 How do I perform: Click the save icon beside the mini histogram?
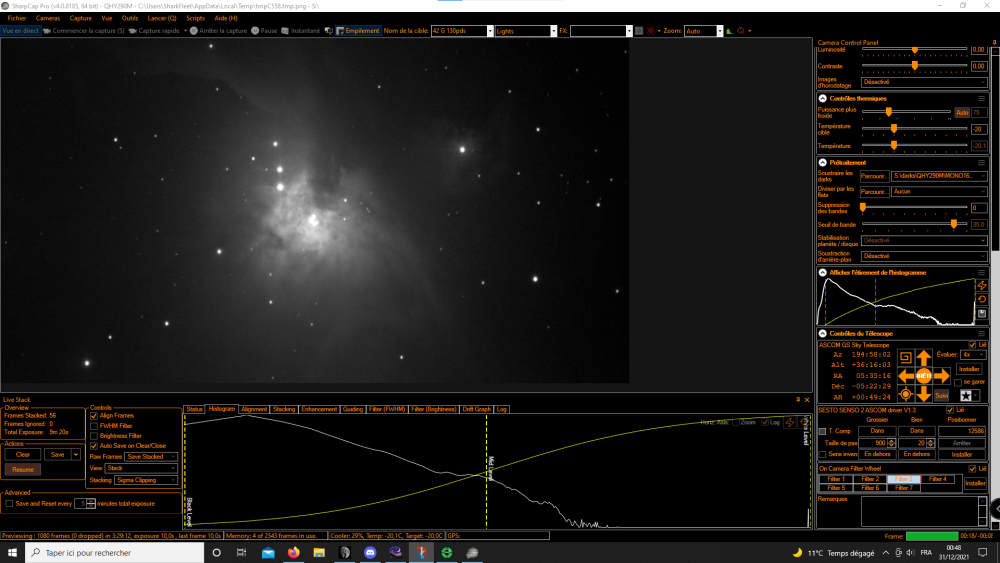(x=982, y=314)
